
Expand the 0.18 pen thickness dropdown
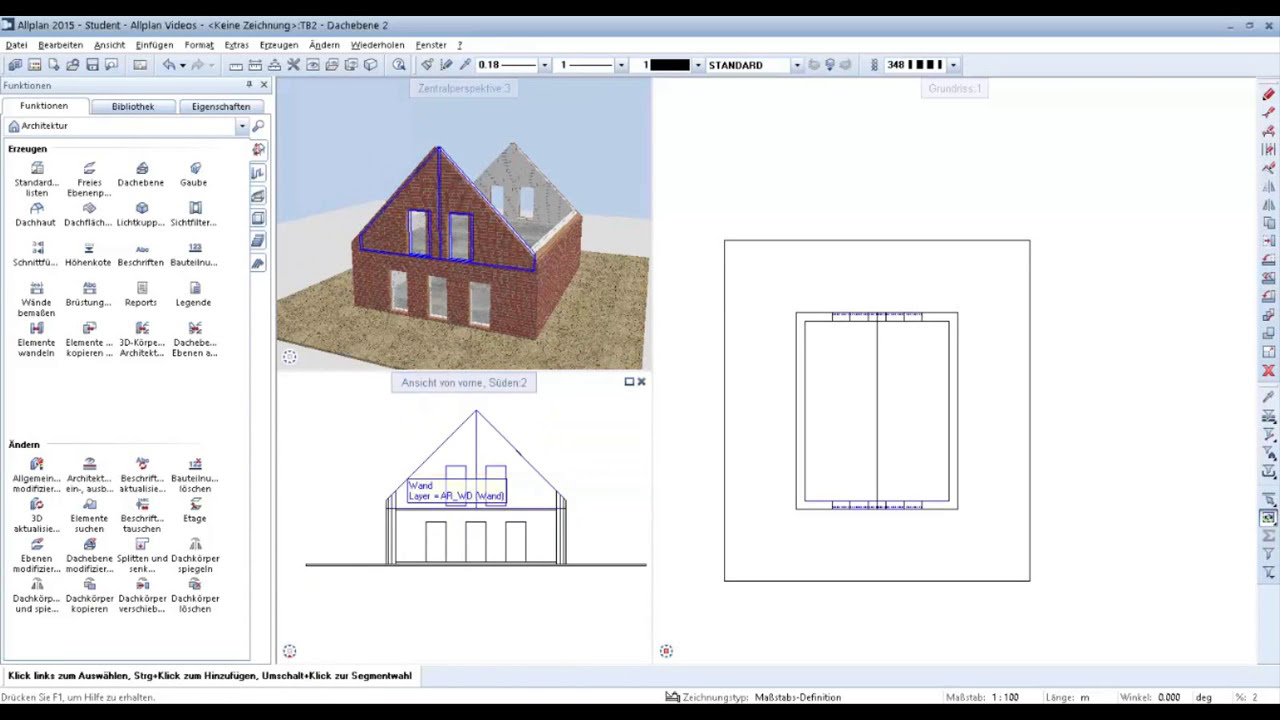(x=544, y=65)
